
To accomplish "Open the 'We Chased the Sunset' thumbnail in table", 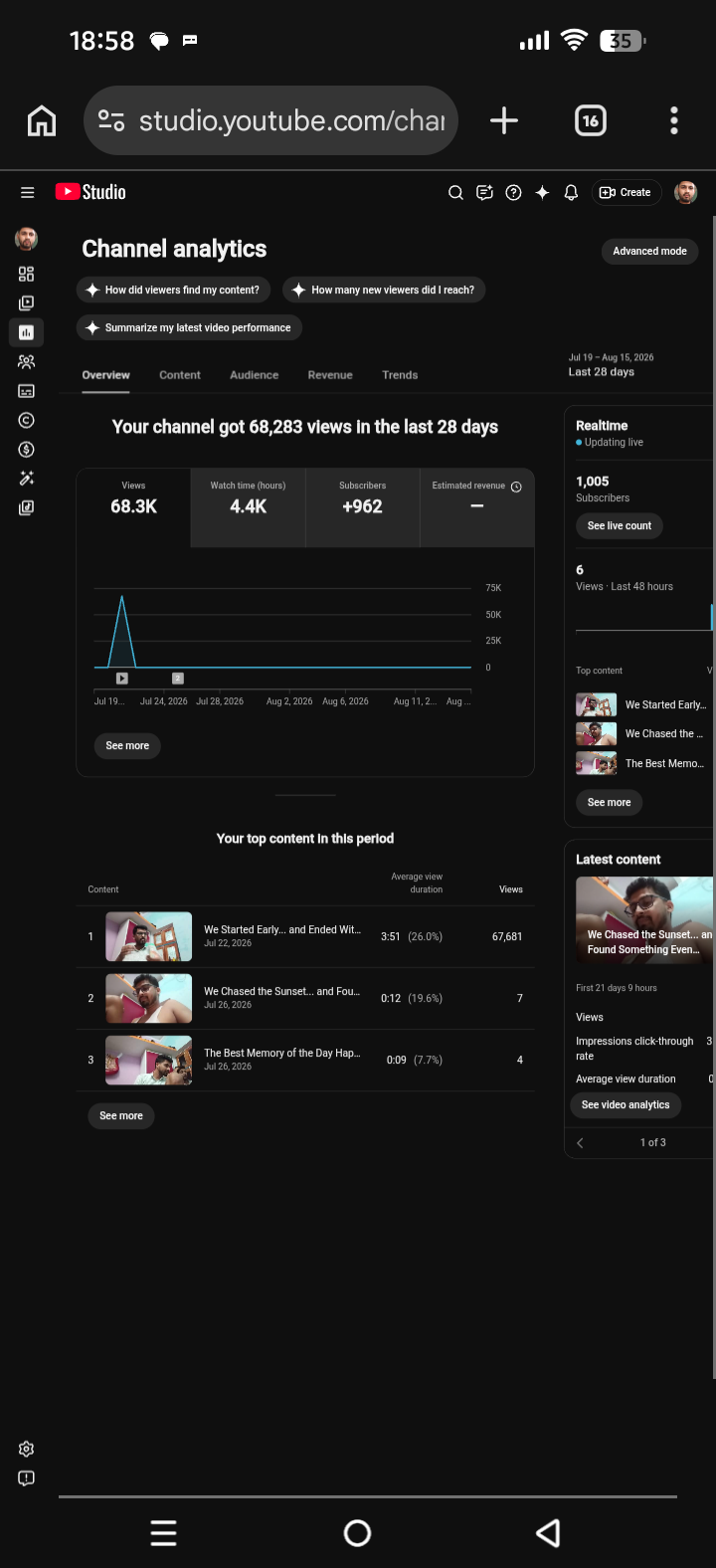I will [x=149, y=998].
